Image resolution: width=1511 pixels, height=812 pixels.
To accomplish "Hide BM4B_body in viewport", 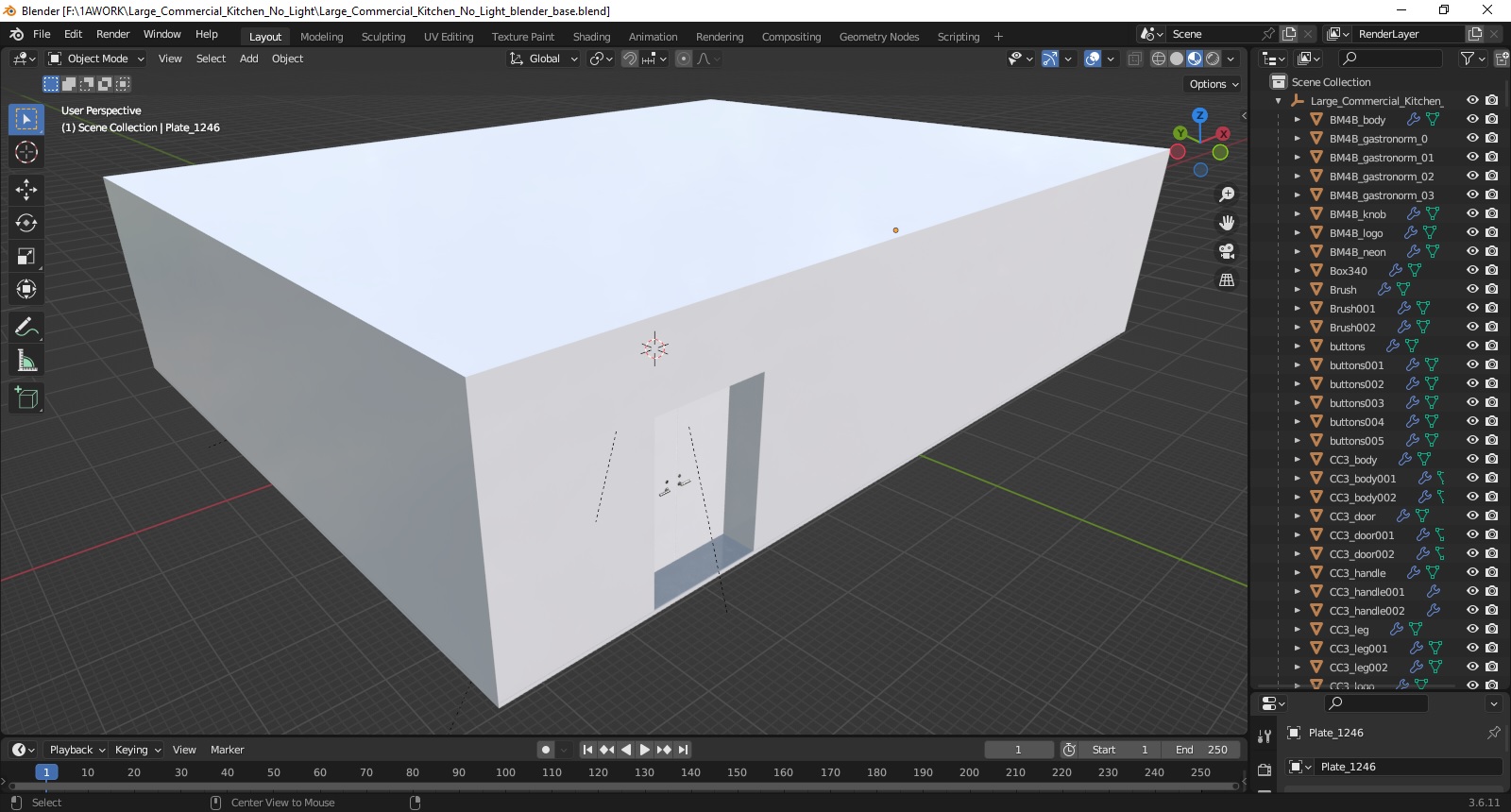I will coord(1472,119).
